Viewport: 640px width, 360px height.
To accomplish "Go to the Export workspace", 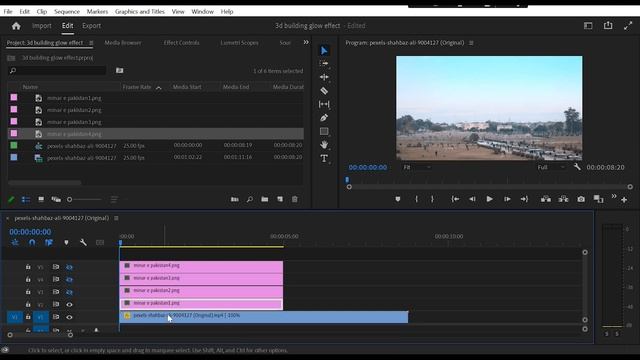I will click(91, 25).
